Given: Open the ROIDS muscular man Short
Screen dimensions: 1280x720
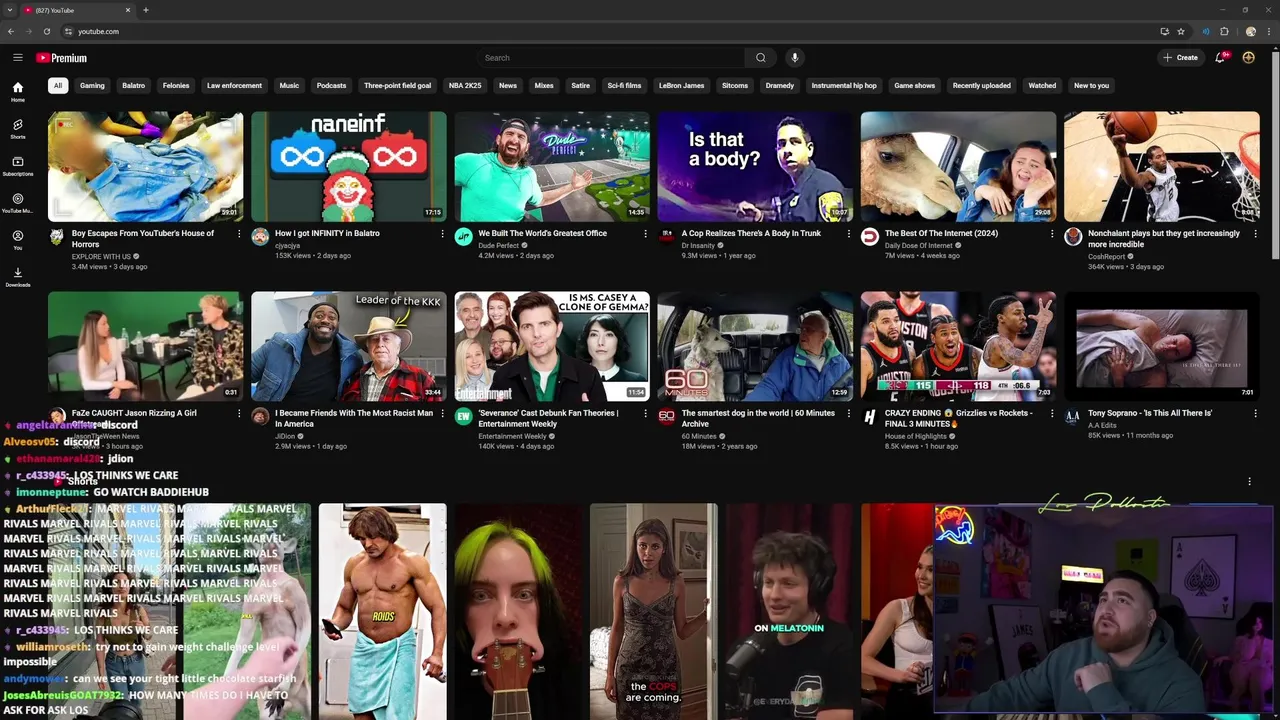Looking at the screenshot, I should (x=382, y=611).
